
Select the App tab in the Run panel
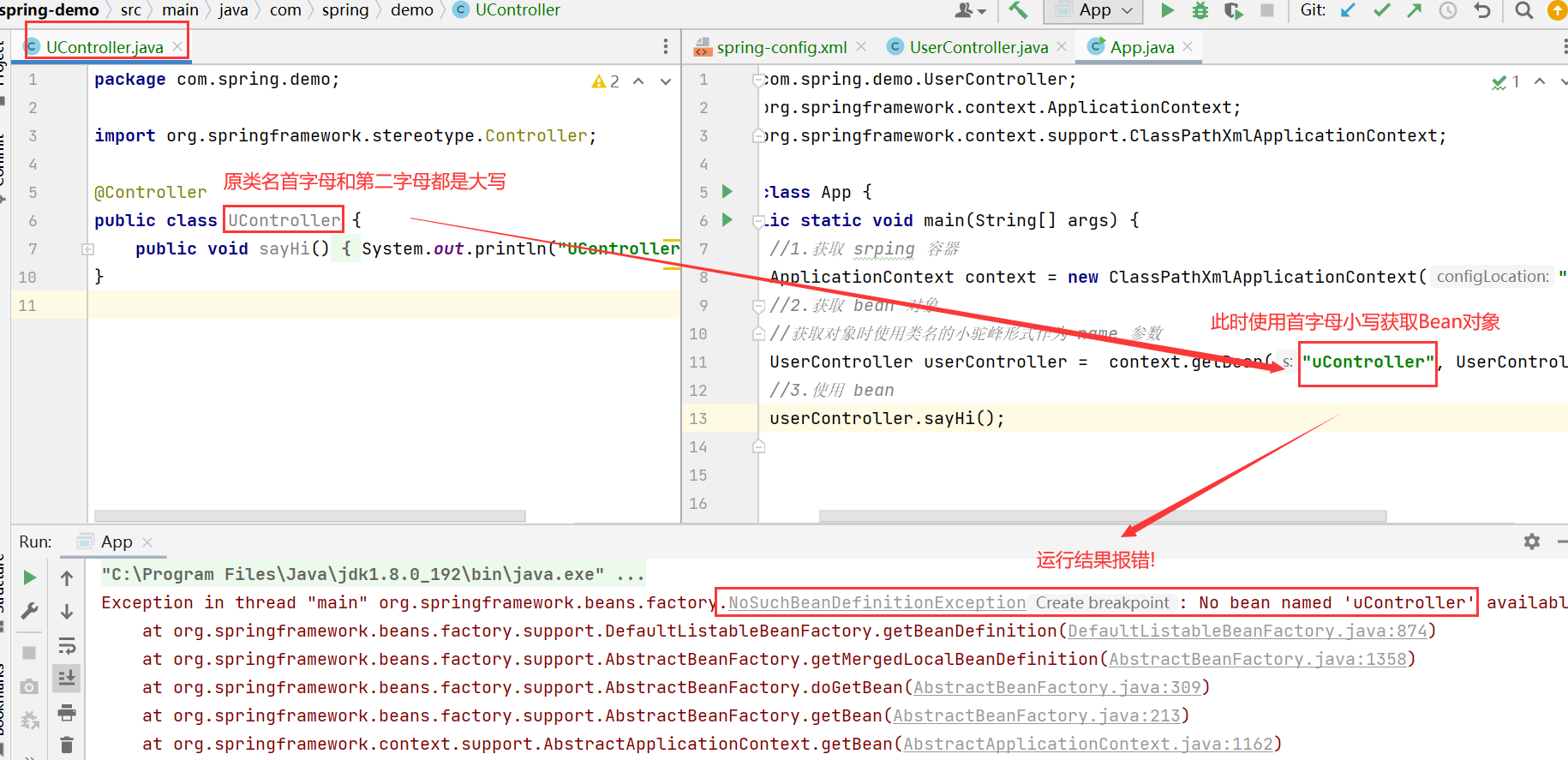(x=117, y=542)
